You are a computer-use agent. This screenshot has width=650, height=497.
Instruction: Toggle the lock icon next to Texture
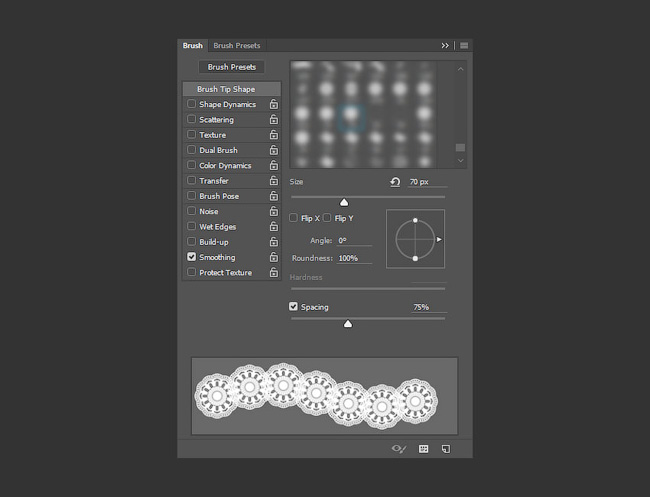coord(274,135)
